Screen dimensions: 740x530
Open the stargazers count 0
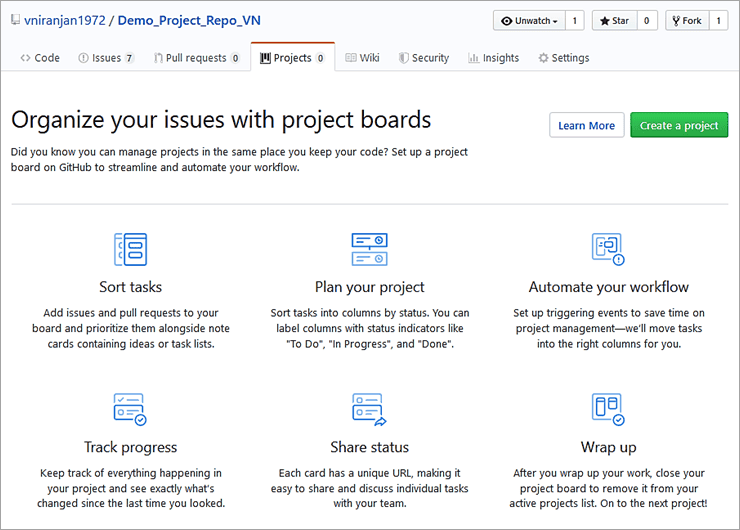click(x=647, y=21)
